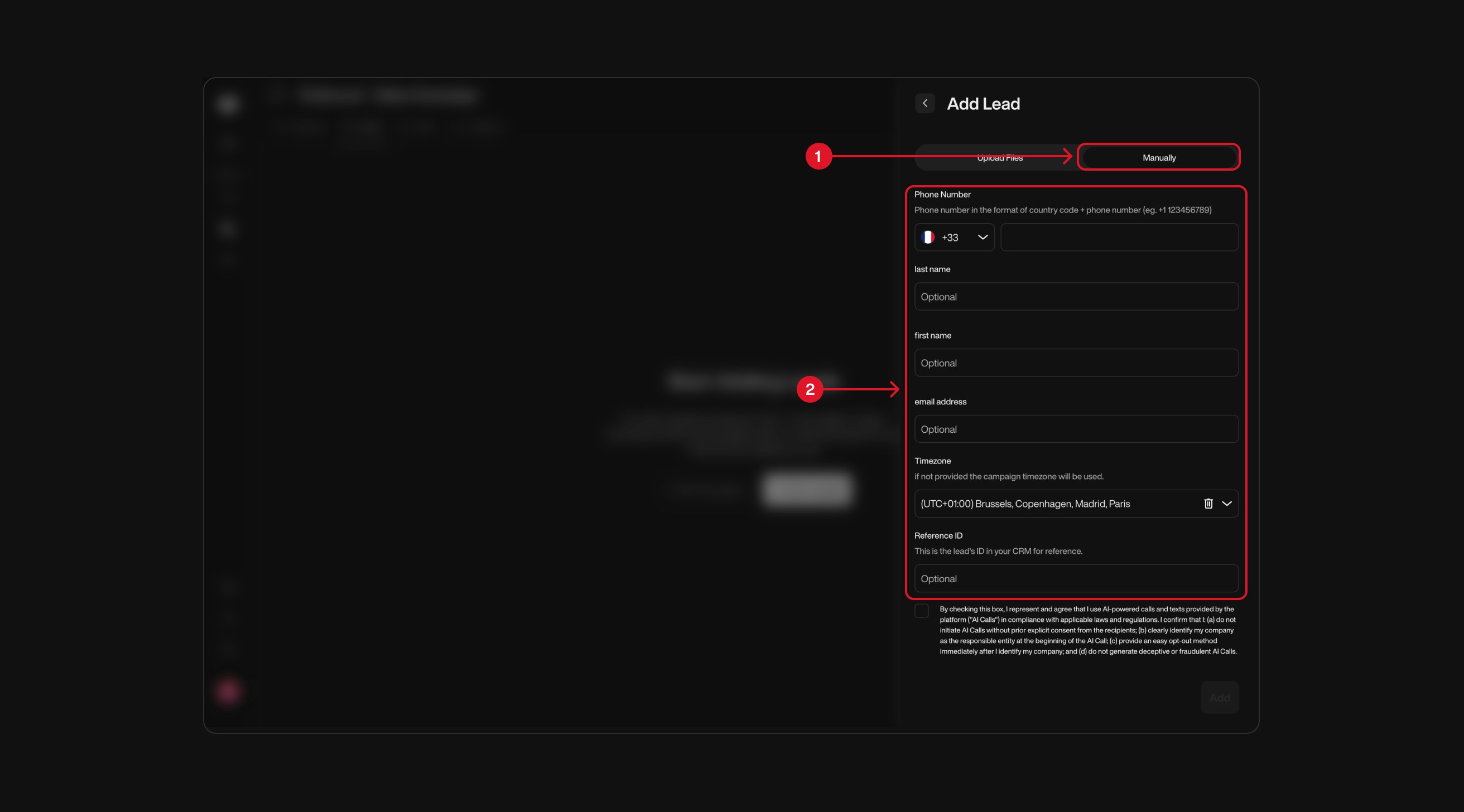Click the French flag in the country selector
Image resolution: width=1464 pixels, height=812 pixels.
[x=928, y=237]
